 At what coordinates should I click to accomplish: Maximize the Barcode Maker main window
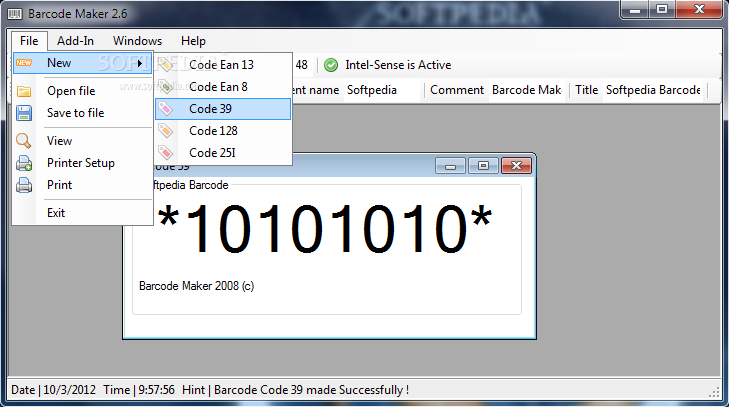tap(662, 9)
